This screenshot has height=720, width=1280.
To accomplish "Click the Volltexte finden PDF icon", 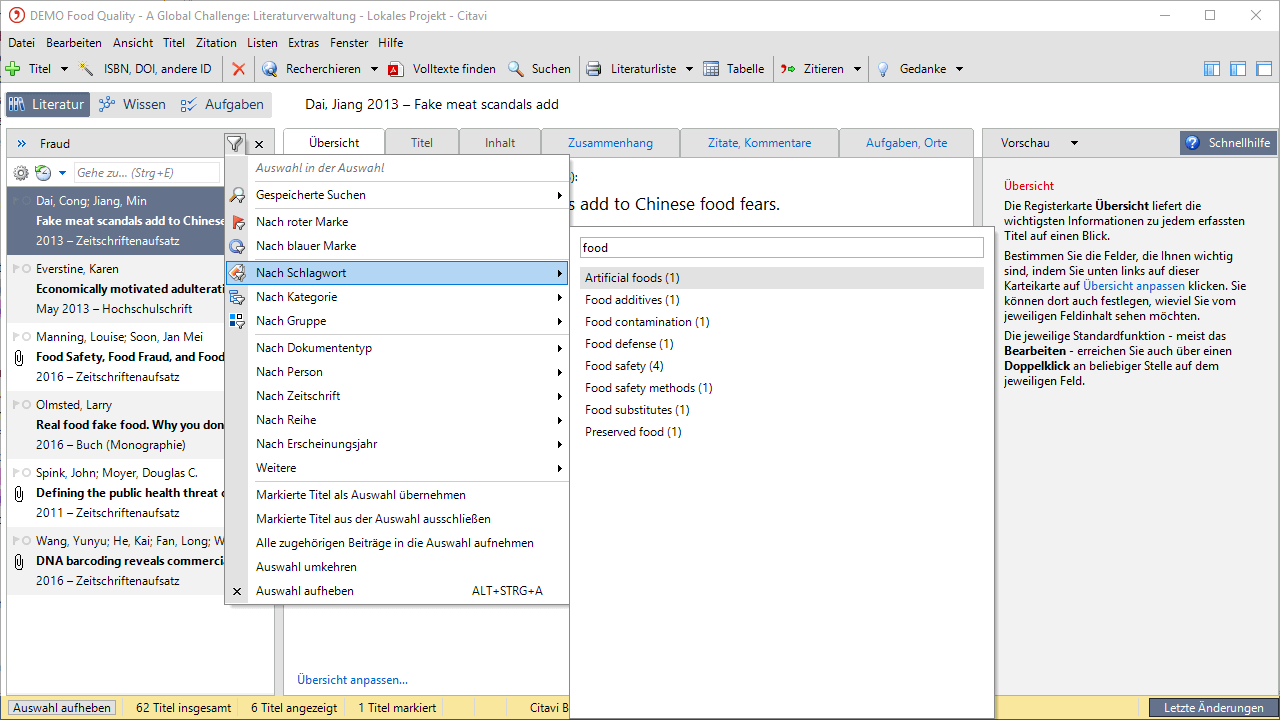I will click(395, 69).
